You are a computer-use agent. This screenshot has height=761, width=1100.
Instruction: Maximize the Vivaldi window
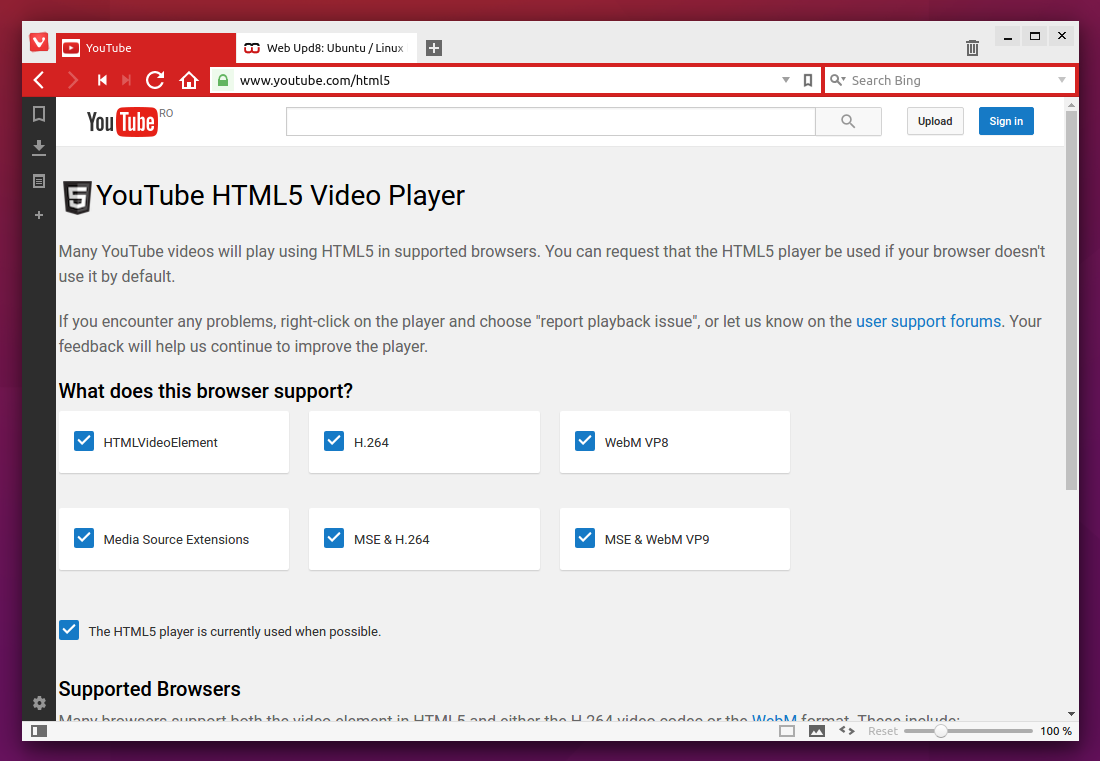pyautogui.click(x=1035, y=36)
